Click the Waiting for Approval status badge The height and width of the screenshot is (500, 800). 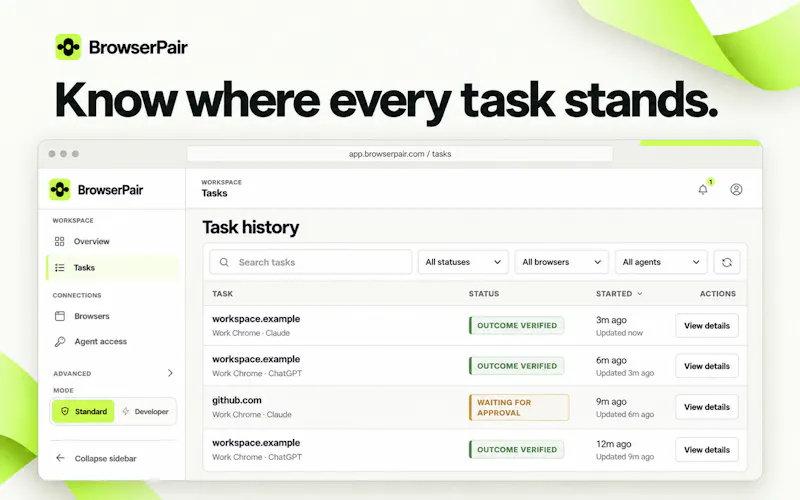(x=519, y=407)
